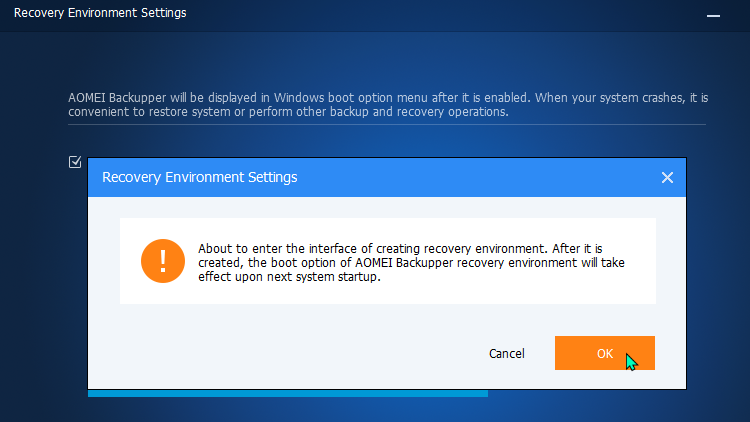Close the Recovery Environment Settings dialog
Image resolution: width=750 pixels, height=422 pixels.
(667, 178)
